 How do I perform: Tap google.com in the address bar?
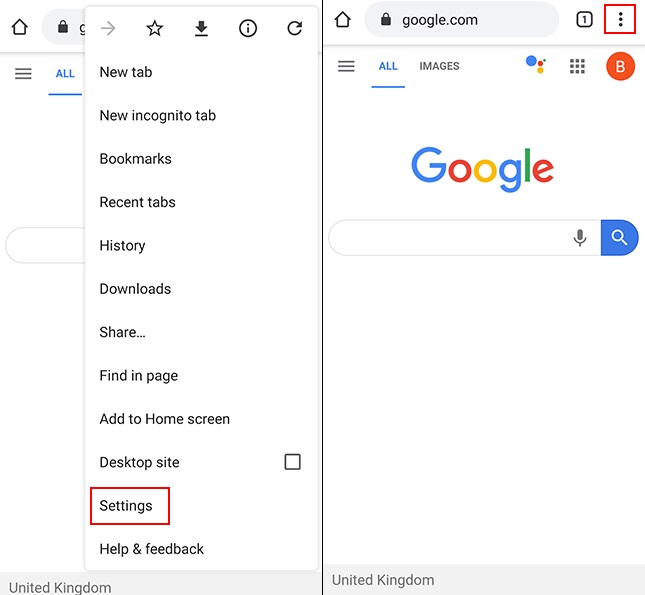440,20
